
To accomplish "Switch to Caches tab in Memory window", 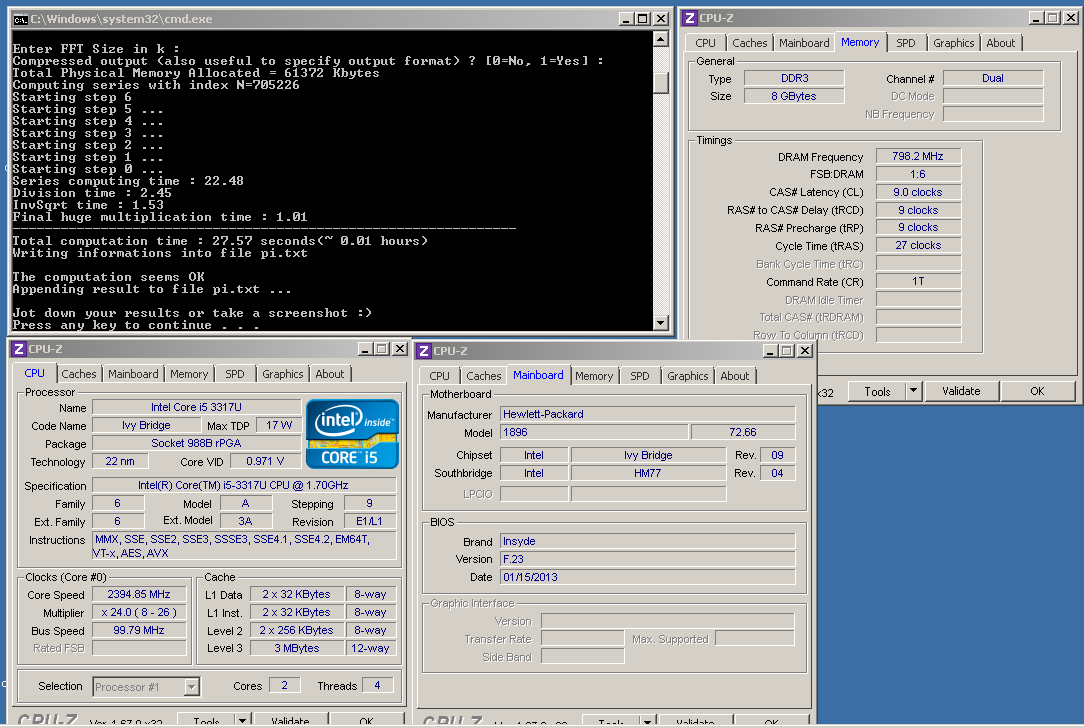I will point(749,43).
